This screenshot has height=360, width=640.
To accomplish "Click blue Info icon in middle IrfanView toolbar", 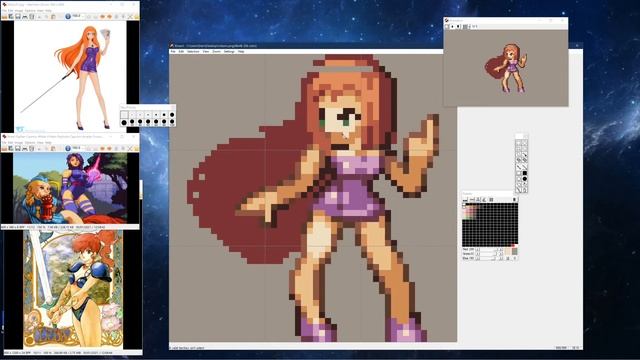I will (68, 148).
